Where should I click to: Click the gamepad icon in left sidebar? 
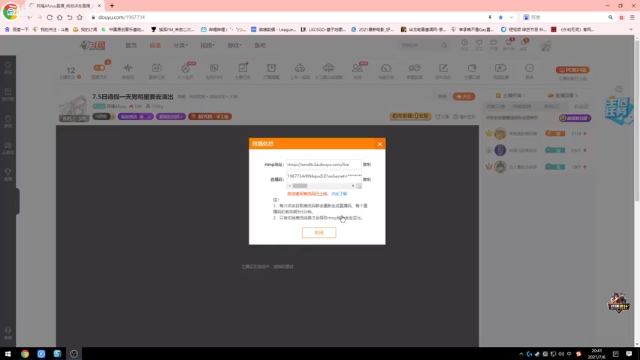[x=8, y=145]
